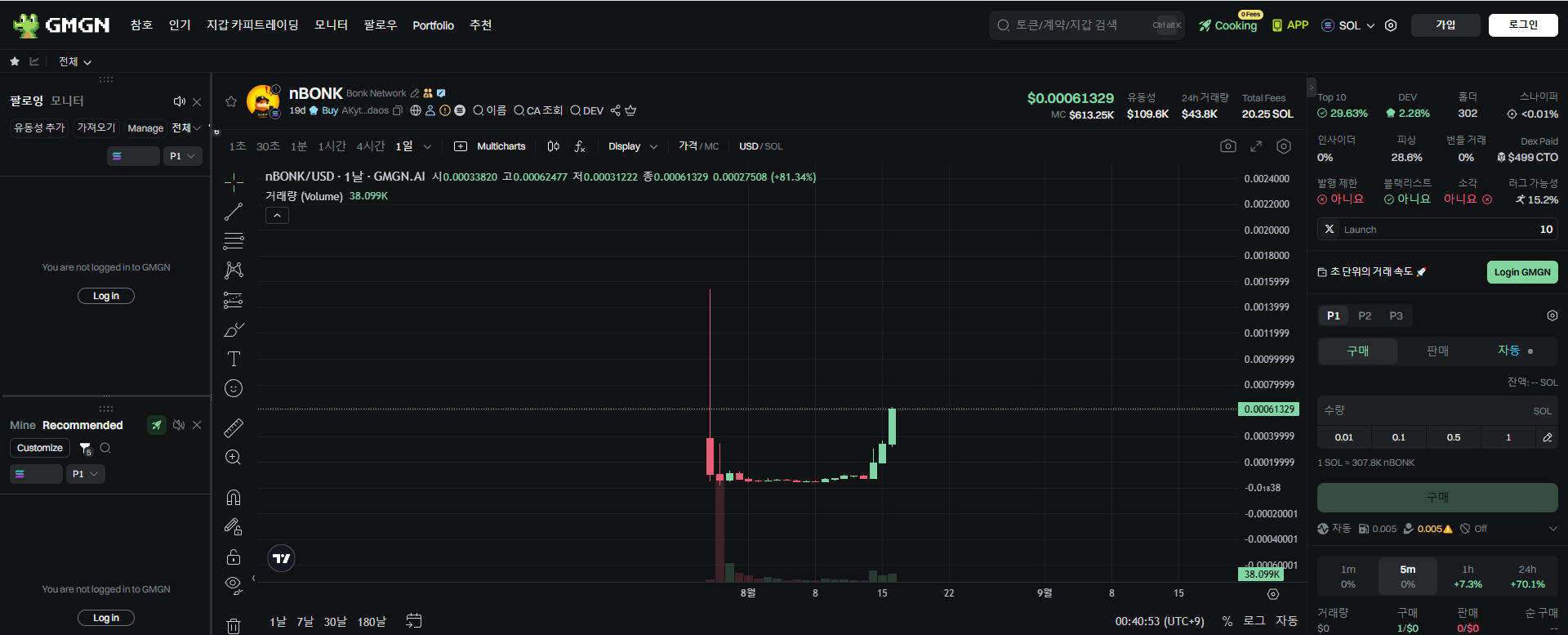Select the P2 preset tab
The image size is (1568, 635).
(x=1365, y=315)
